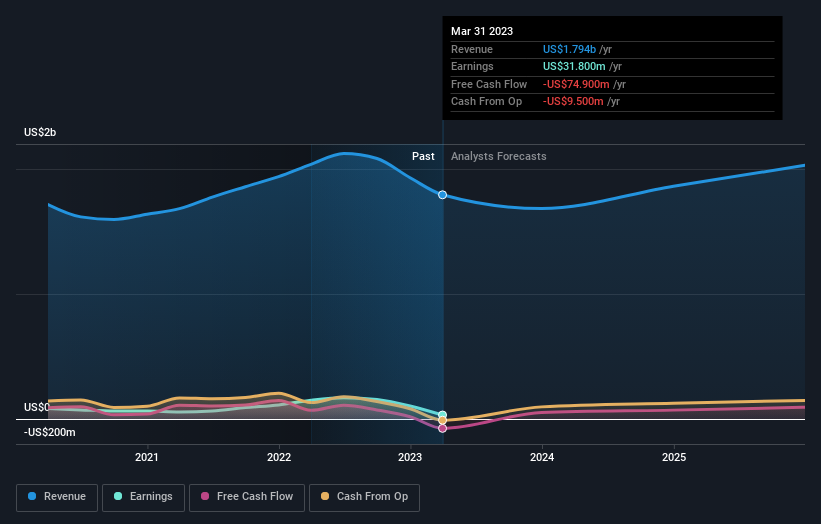This screenshot has height=524, width=821.
Task: Click the 2024 x-axis label
Action: (x=542, y=458)
